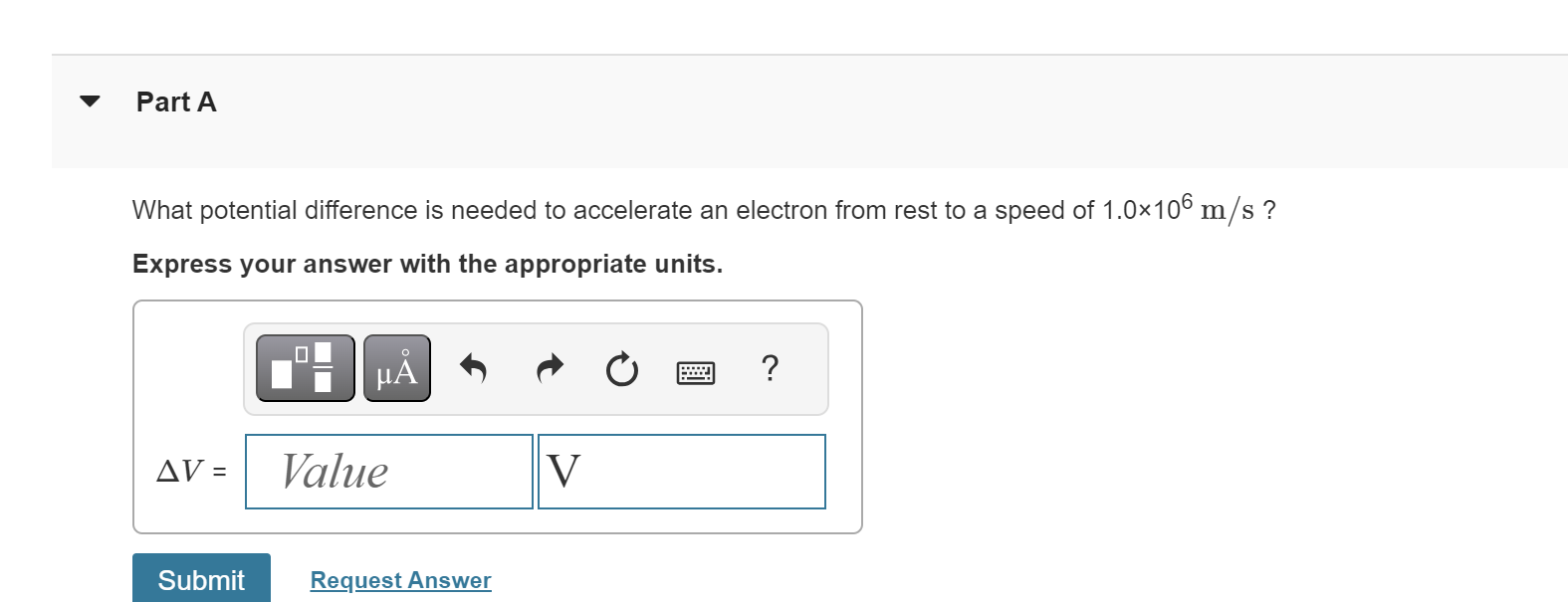Reset the answer field with circular arrow
Screen dimensions: 1568x602
619,366
